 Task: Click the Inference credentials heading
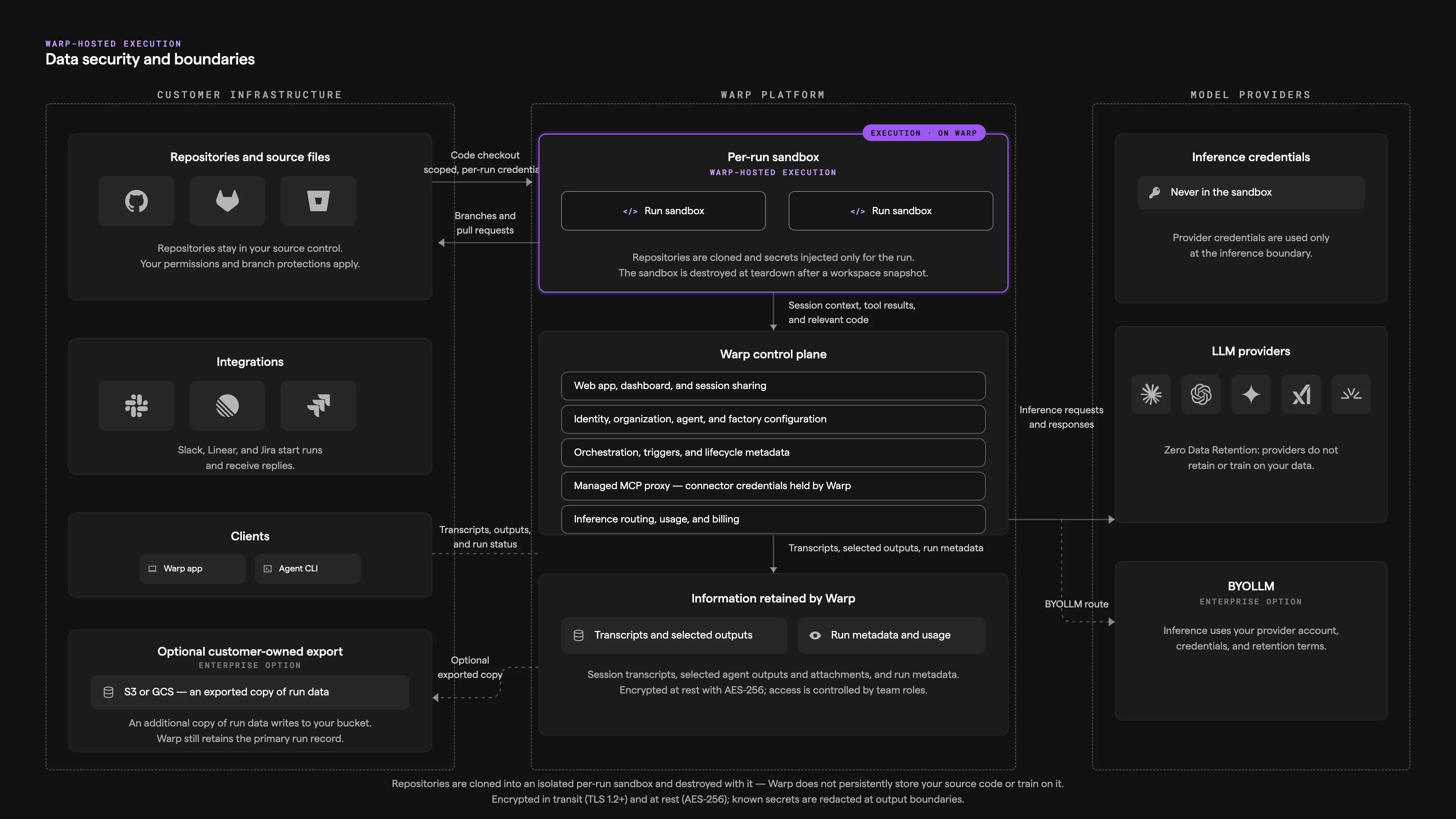(1251, 157)
